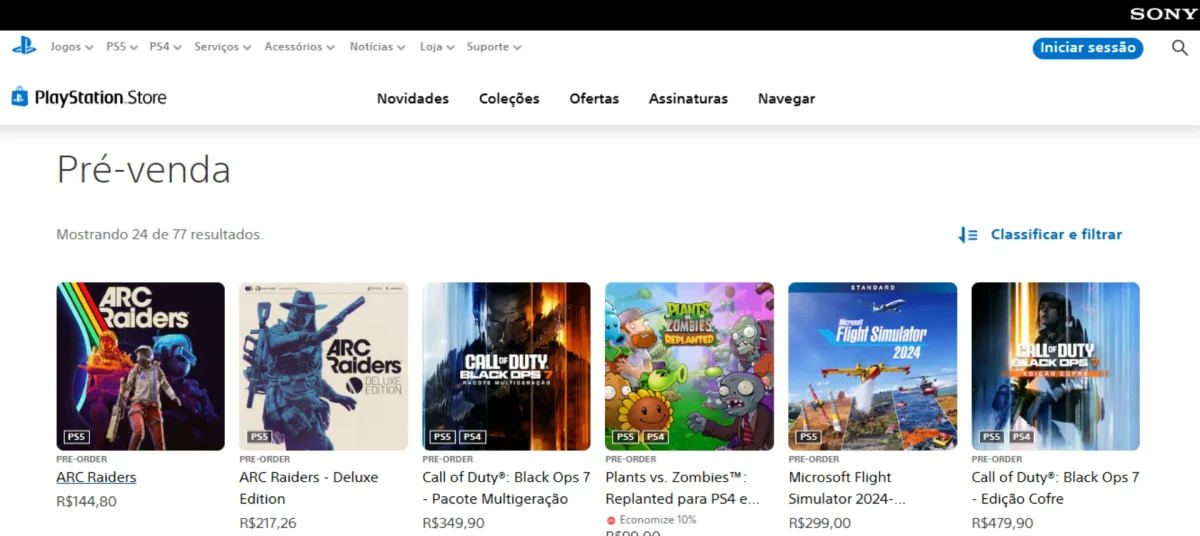
Task: Click the R$144,80 price
Action: 86,502
